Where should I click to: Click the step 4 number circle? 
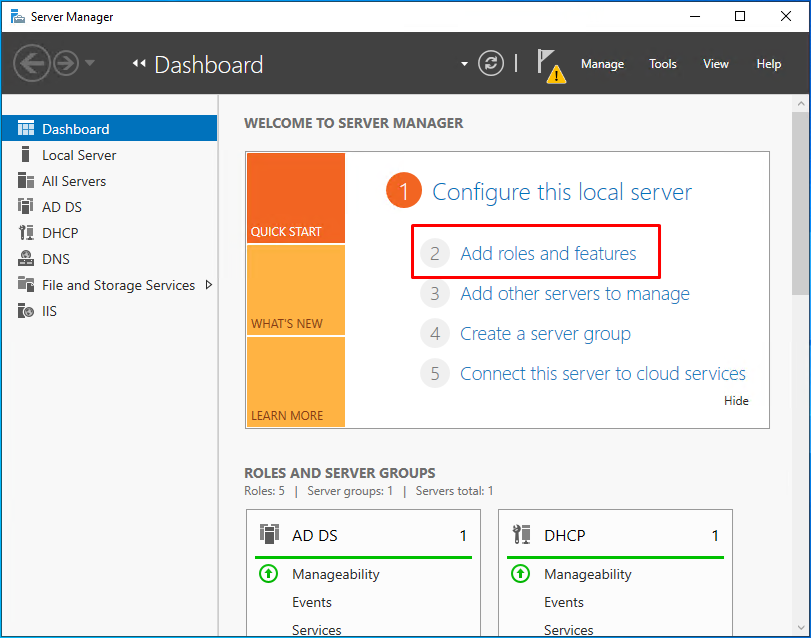(x=435, y=333)
